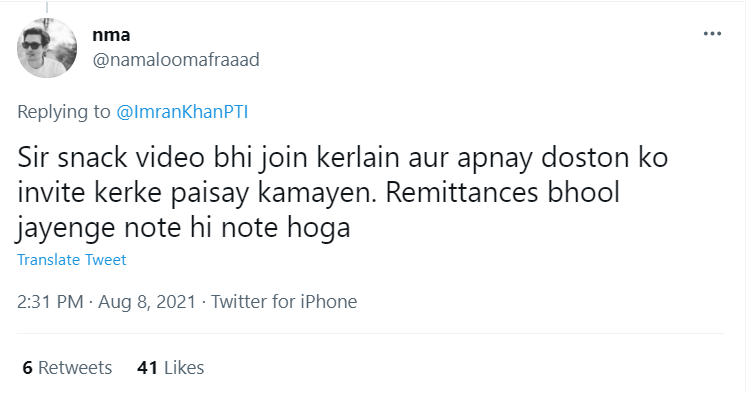The image size is (748, 393).
Task: Click Translate Tweet
Action: coord(72,260)
